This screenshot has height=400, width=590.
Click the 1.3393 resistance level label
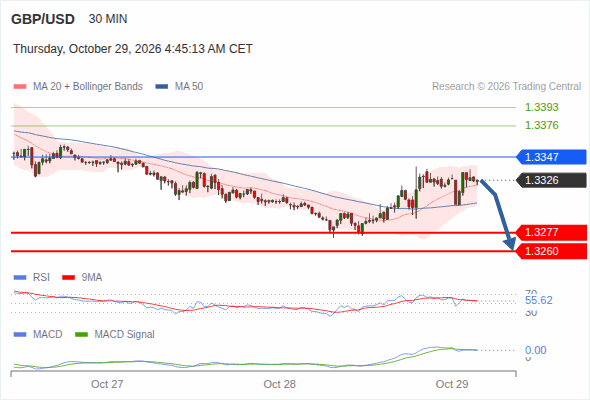[541, 107]
